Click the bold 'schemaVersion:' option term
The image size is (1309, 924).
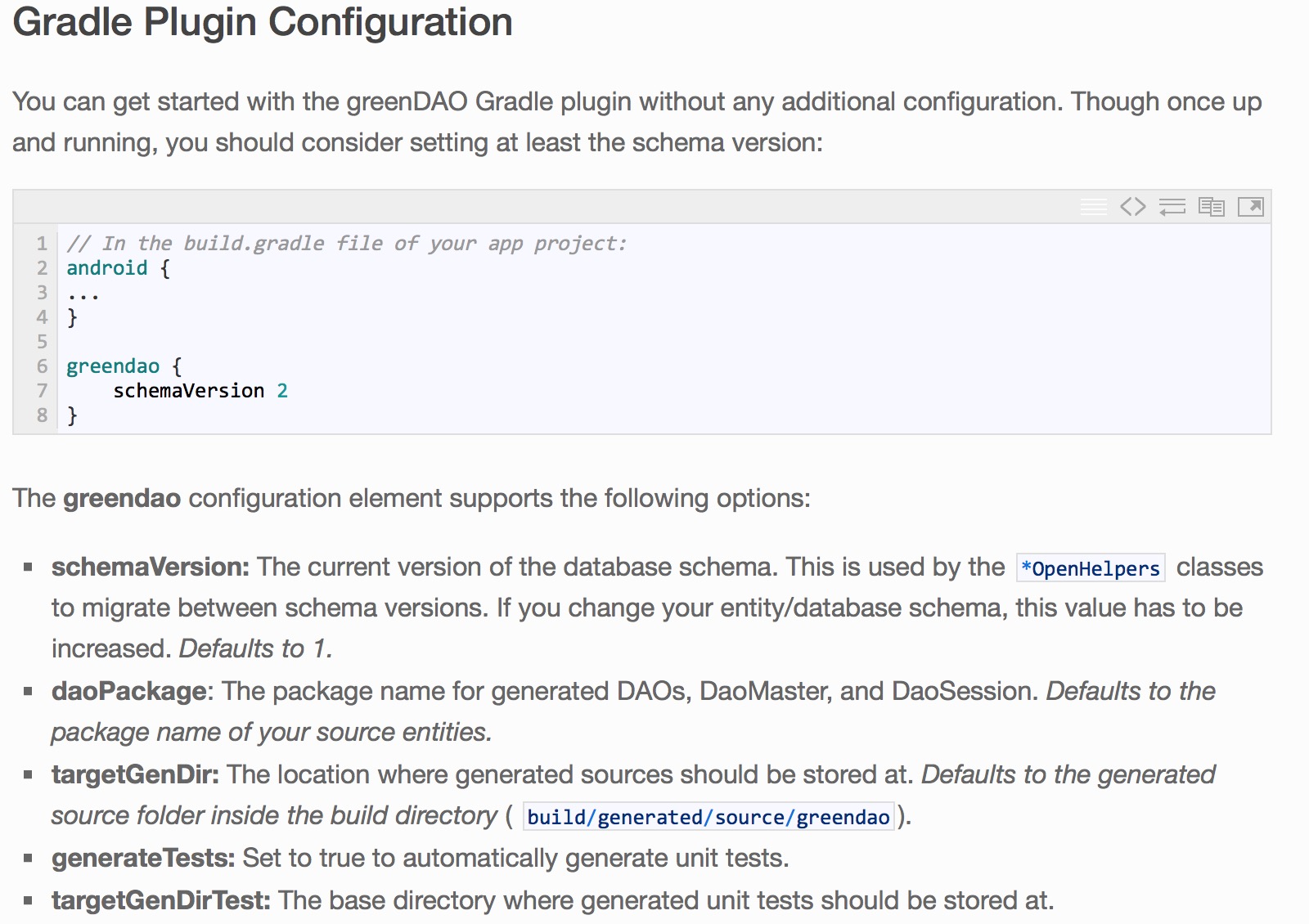[151, 567]
